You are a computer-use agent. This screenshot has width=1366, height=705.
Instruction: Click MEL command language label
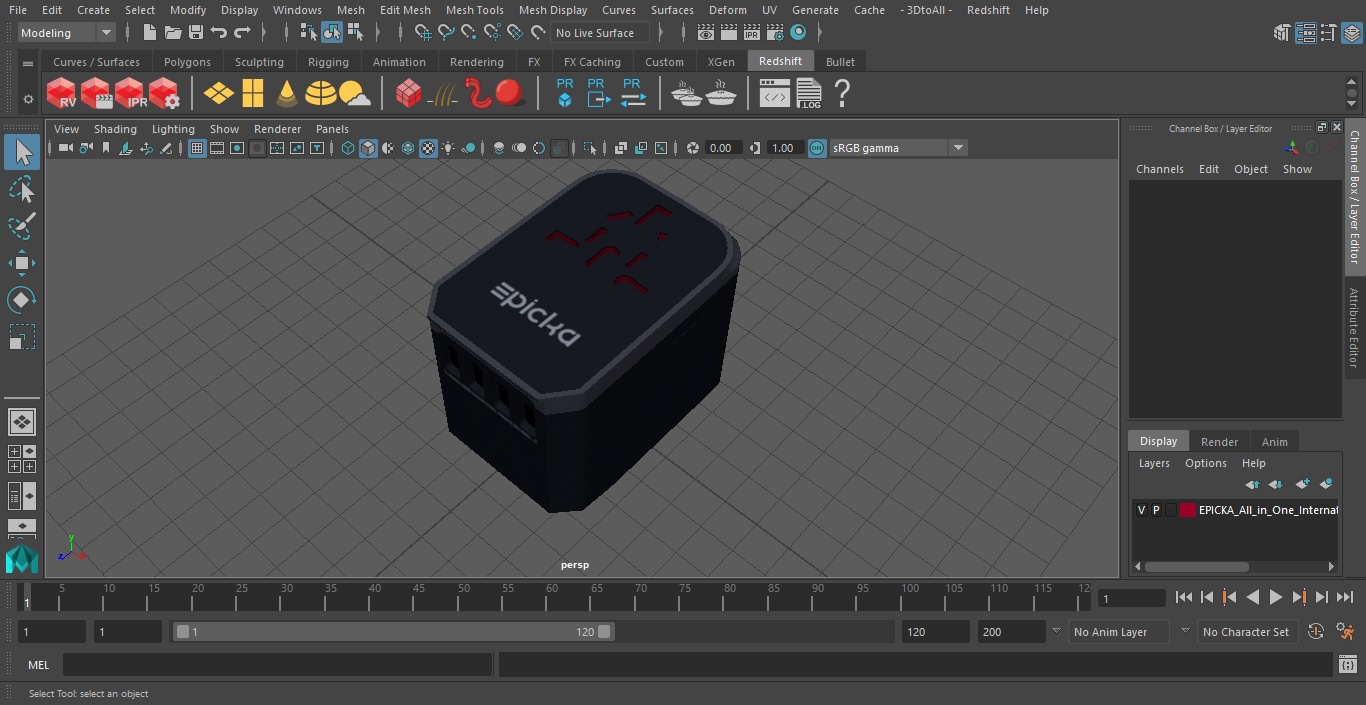pos(39,665)
